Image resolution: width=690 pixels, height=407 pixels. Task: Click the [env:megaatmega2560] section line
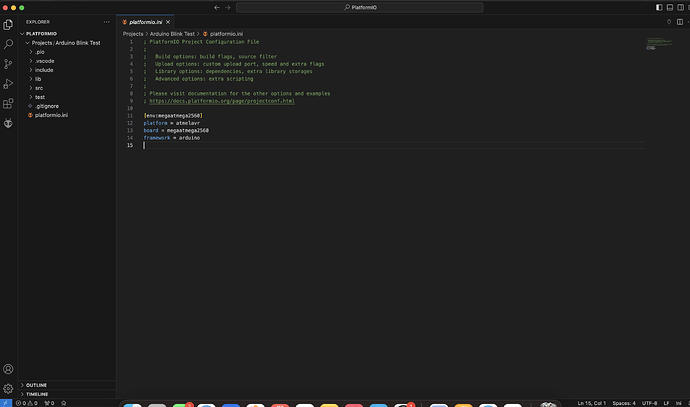tap(173, 116)
